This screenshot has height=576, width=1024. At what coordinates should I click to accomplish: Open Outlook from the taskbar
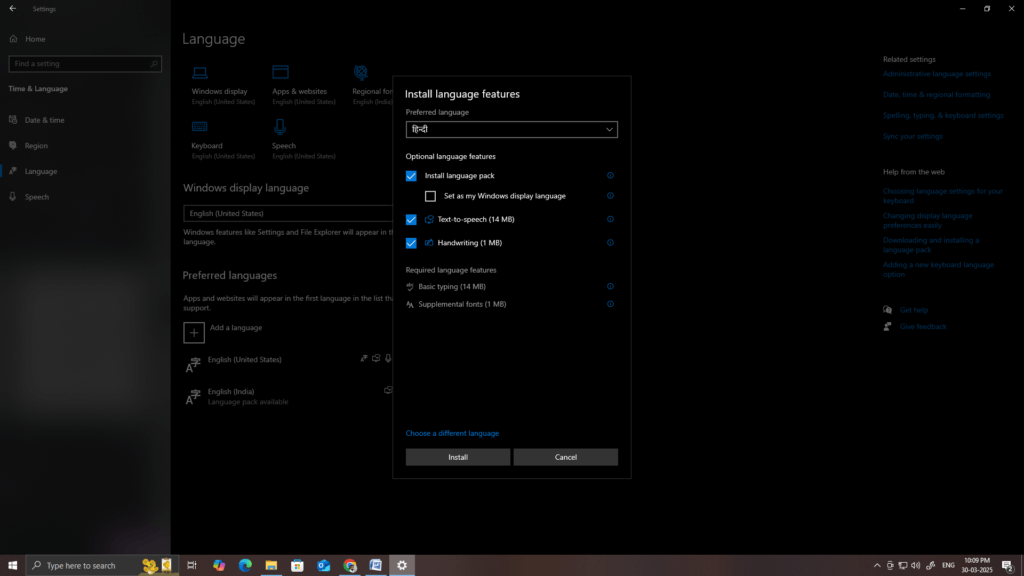(323, 566)
